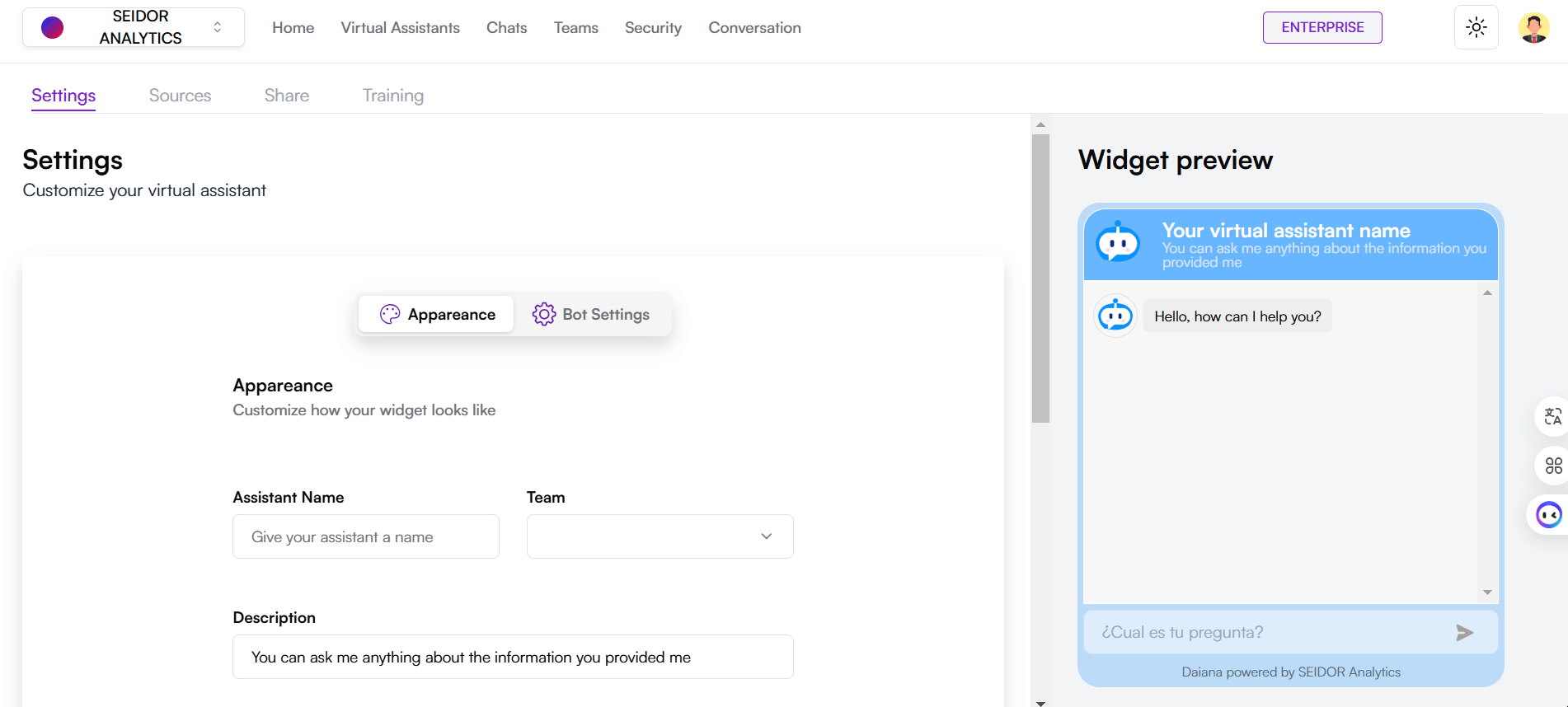Click the robot avatar in widget header

1118,243
